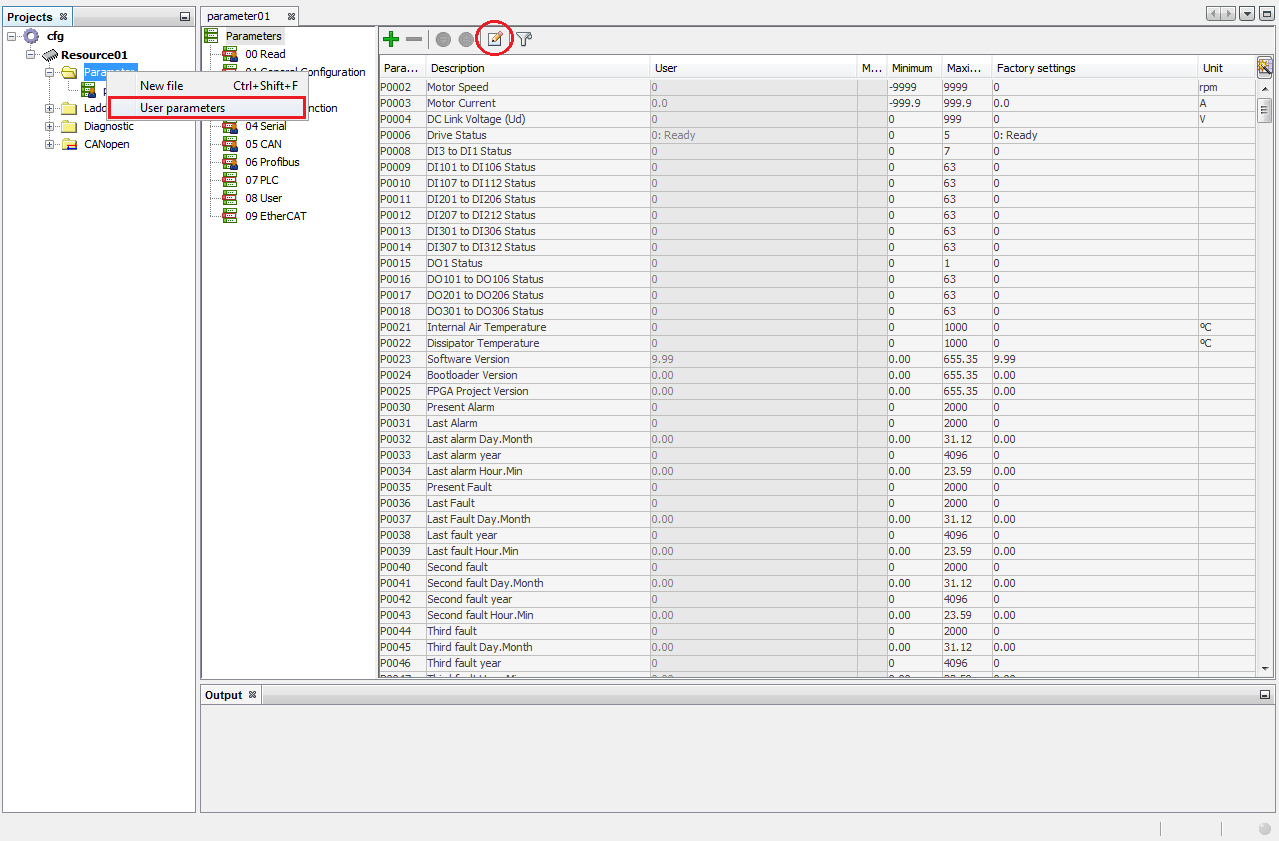The height and width of the screenshot is (841, 1279).
Task: Maximize the editor window area
Action: 1266,13
